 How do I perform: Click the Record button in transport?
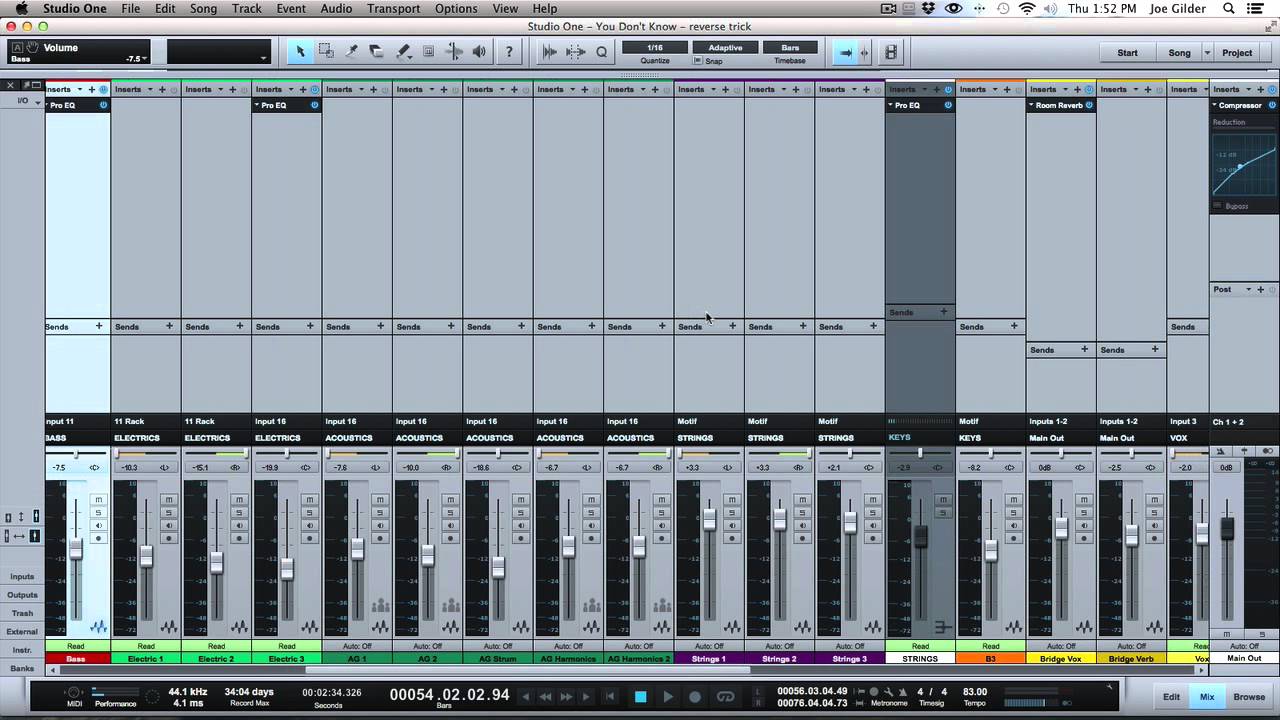tap(695, 697)
